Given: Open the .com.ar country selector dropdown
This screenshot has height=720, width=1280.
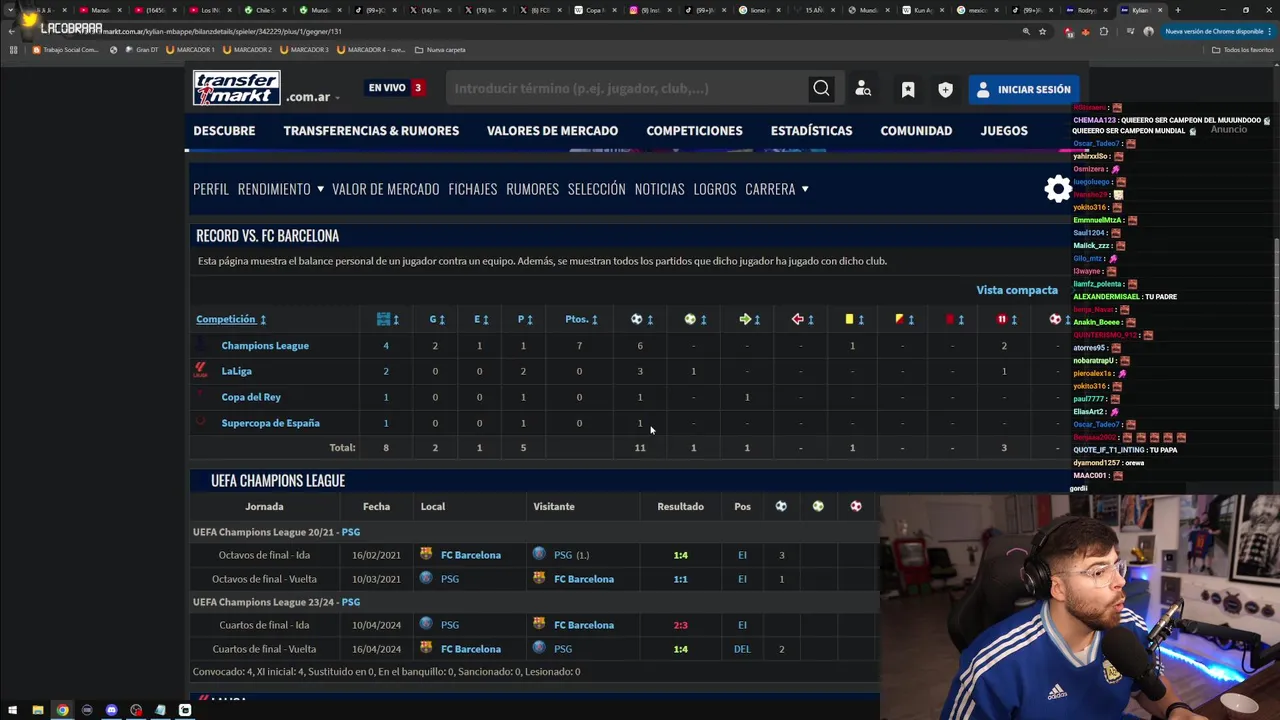Looking at the screenshot, I should (x=313, y=97).
